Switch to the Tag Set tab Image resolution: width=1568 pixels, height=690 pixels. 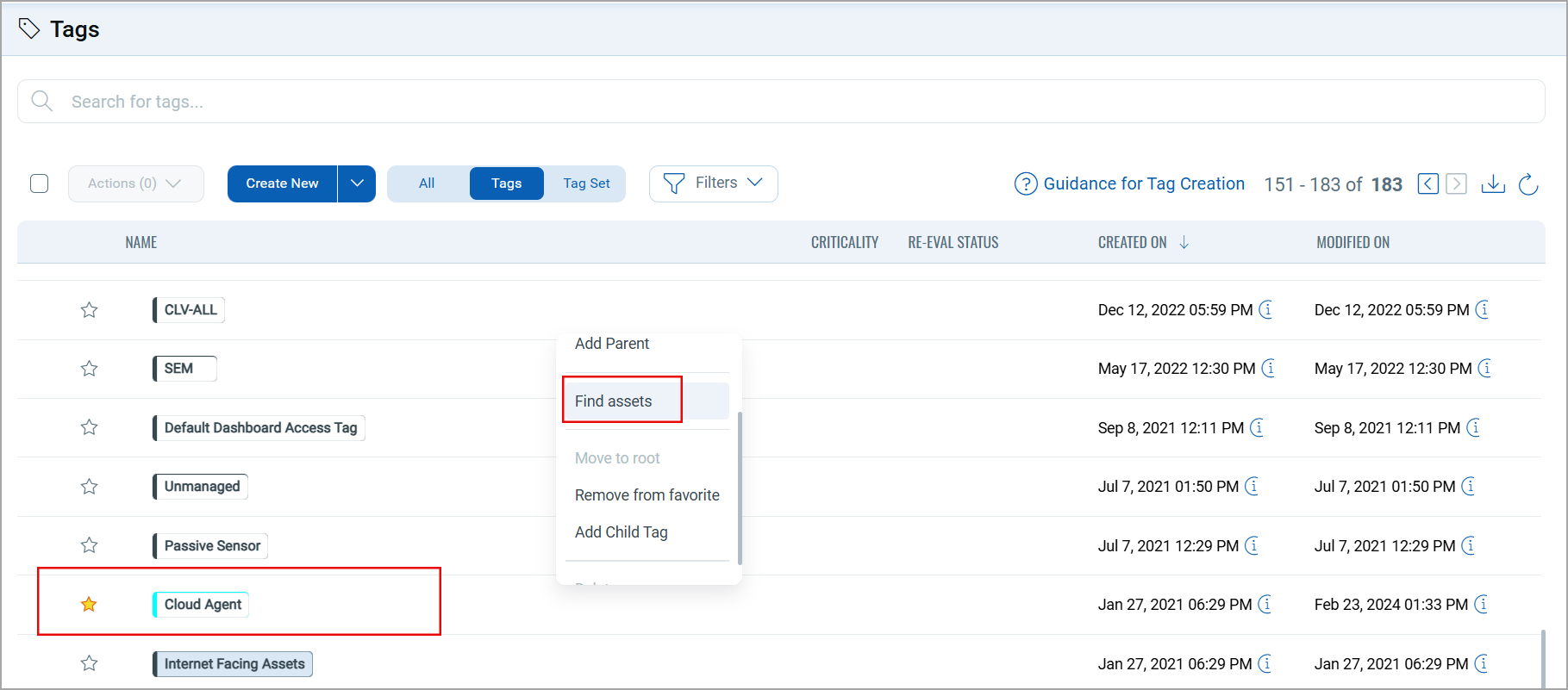pyautogui.click(x=586, y=183)
